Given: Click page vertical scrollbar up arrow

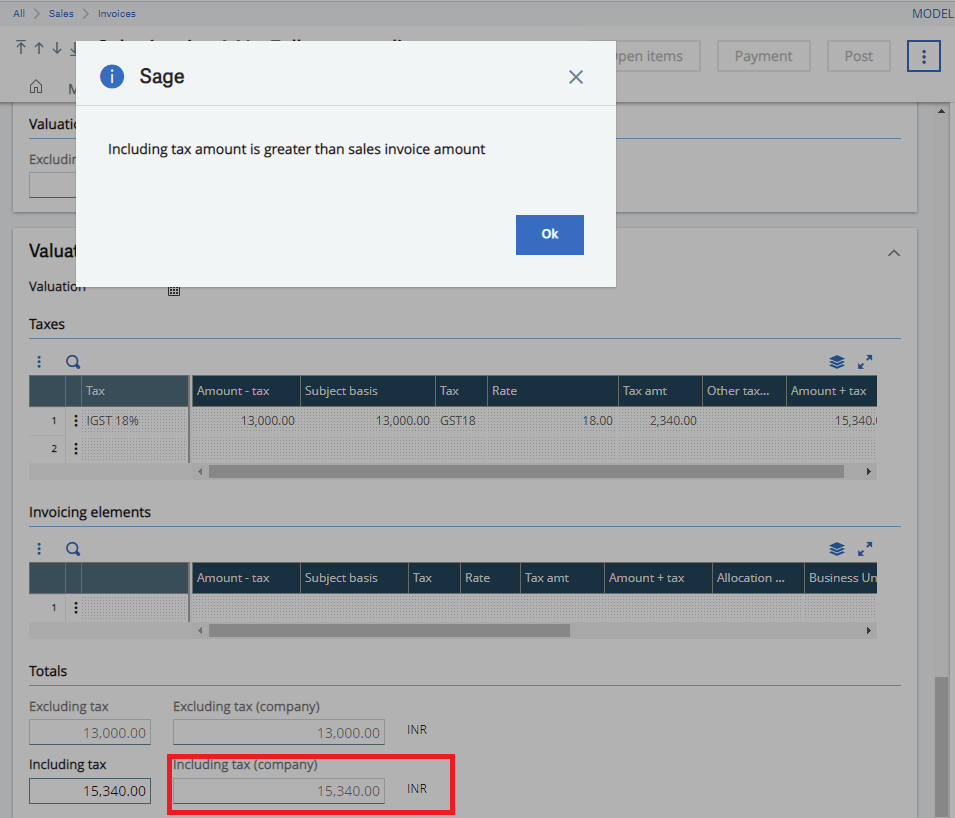Looking at the screenshot, I should click(x=941, y=111).
